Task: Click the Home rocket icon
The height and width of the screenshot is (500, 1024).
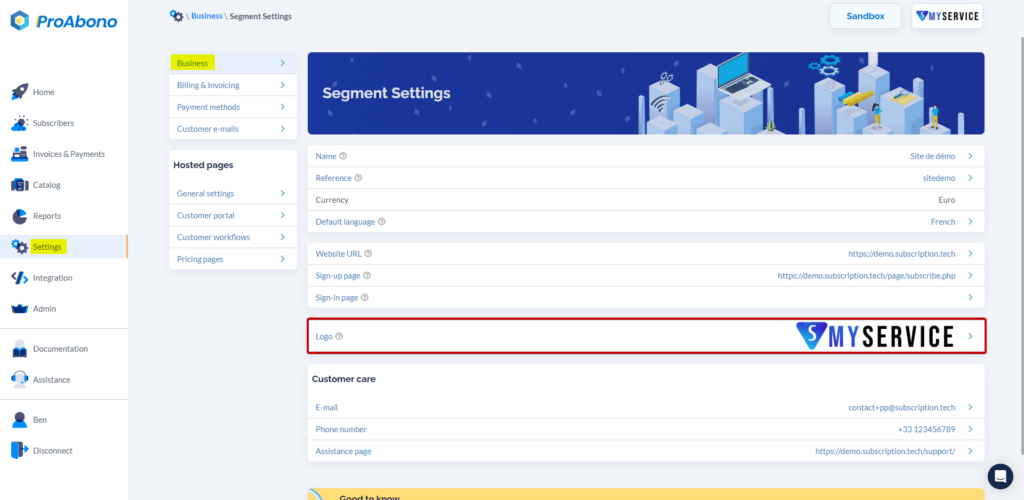Action: pyautogui.click(x=20, y=92)
